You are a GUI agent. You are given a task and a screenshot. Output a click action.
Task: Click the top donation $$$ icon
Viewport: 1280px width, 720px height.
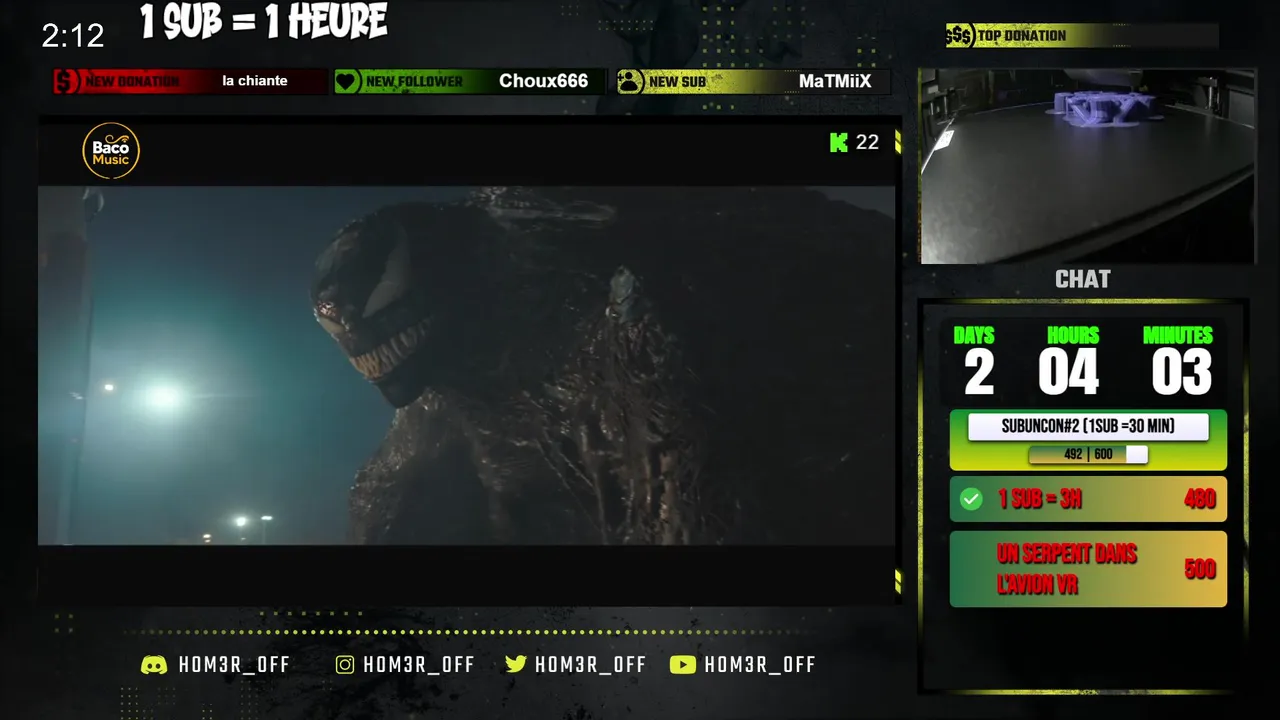coord(959,36)
